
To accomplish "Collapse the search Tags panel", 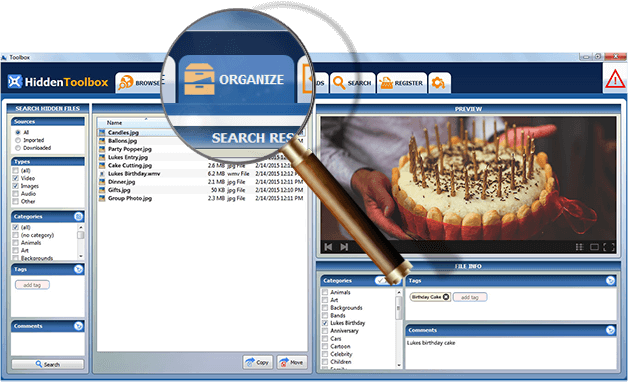I will point(78,269).
